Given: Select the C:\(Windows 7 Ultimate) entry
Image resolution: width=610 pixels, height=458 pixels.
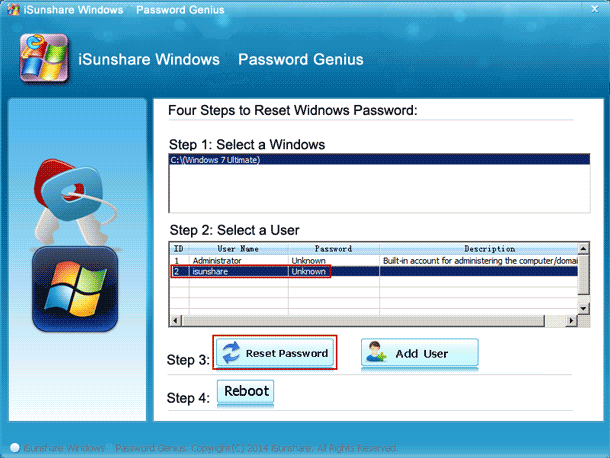Looking at the screenshot, I should 379,160.
